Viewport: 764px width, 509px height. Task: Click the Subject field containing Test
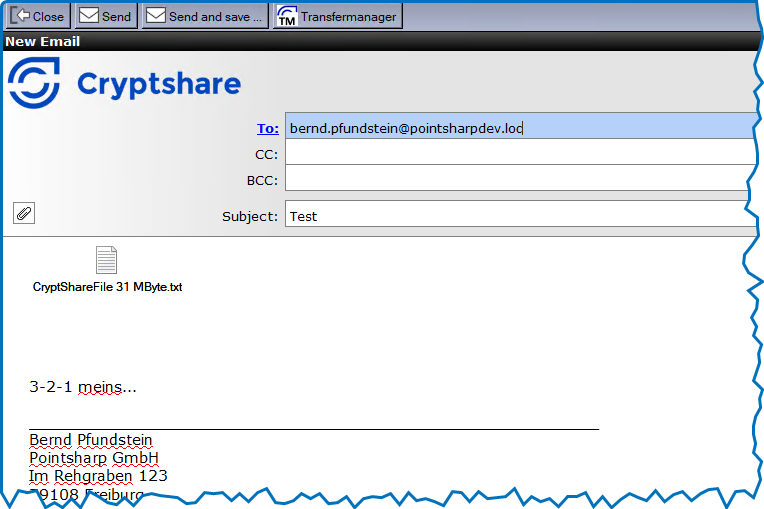click(520, 216)
